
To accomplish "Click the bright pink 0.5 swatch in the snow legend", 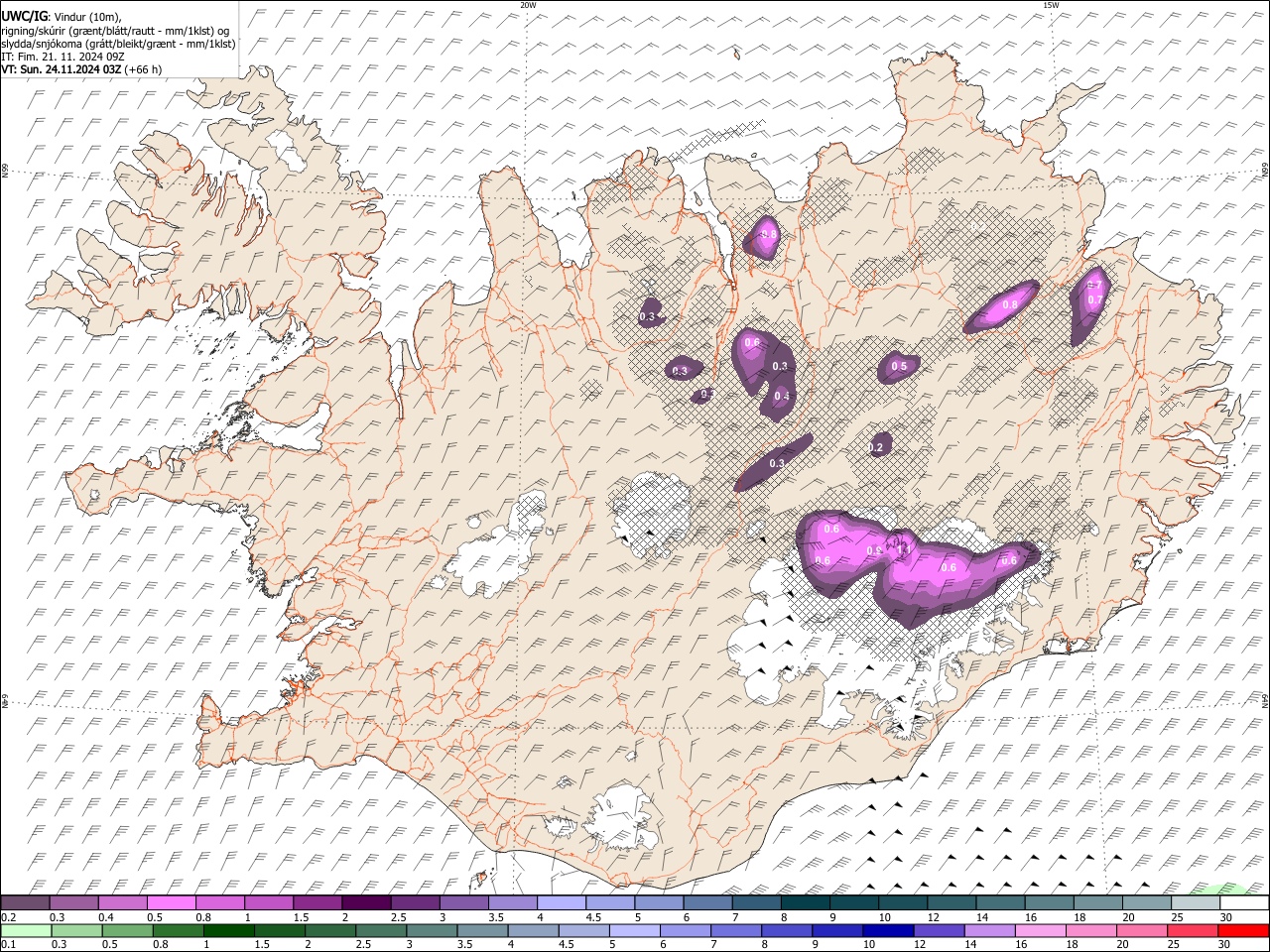I will click(171, 903).
